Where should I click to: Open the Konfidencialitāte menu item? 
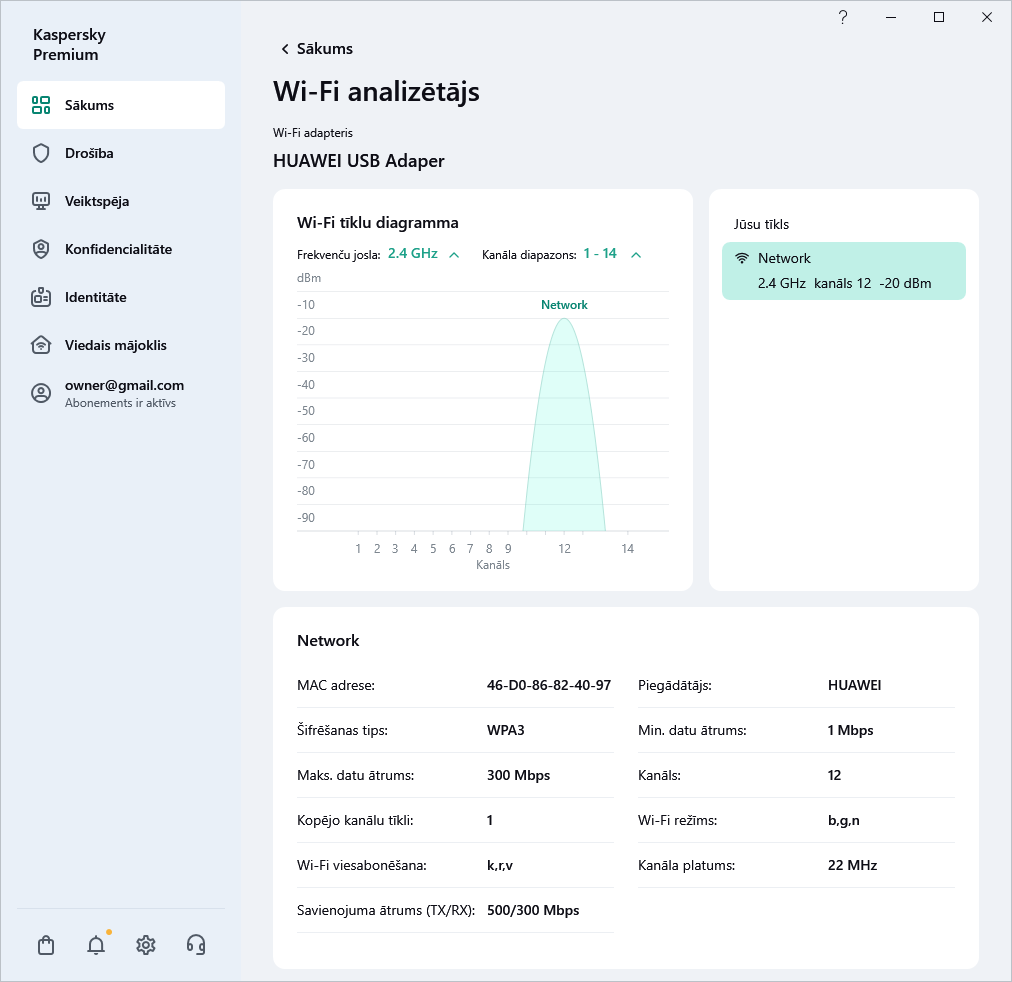click(x=118, y=249)
